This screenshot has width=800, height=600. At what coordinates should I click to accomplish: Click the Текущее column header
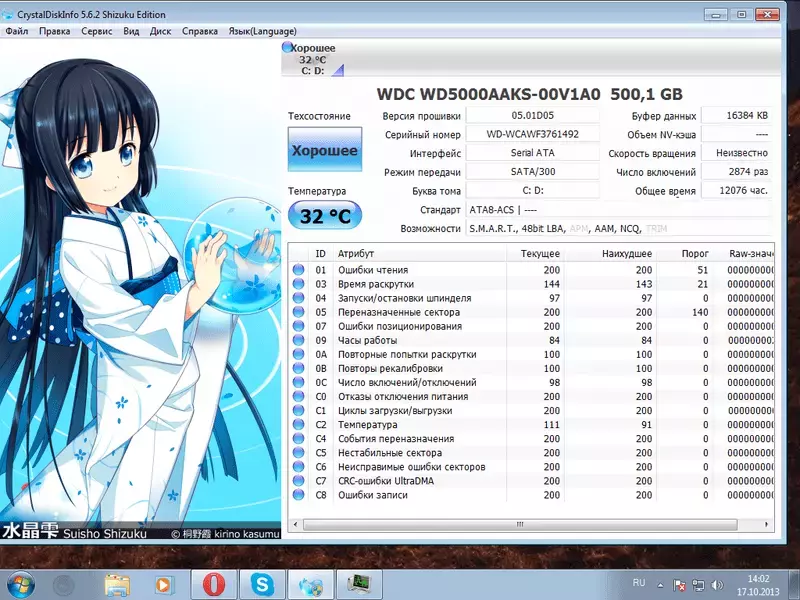point(535,254)
